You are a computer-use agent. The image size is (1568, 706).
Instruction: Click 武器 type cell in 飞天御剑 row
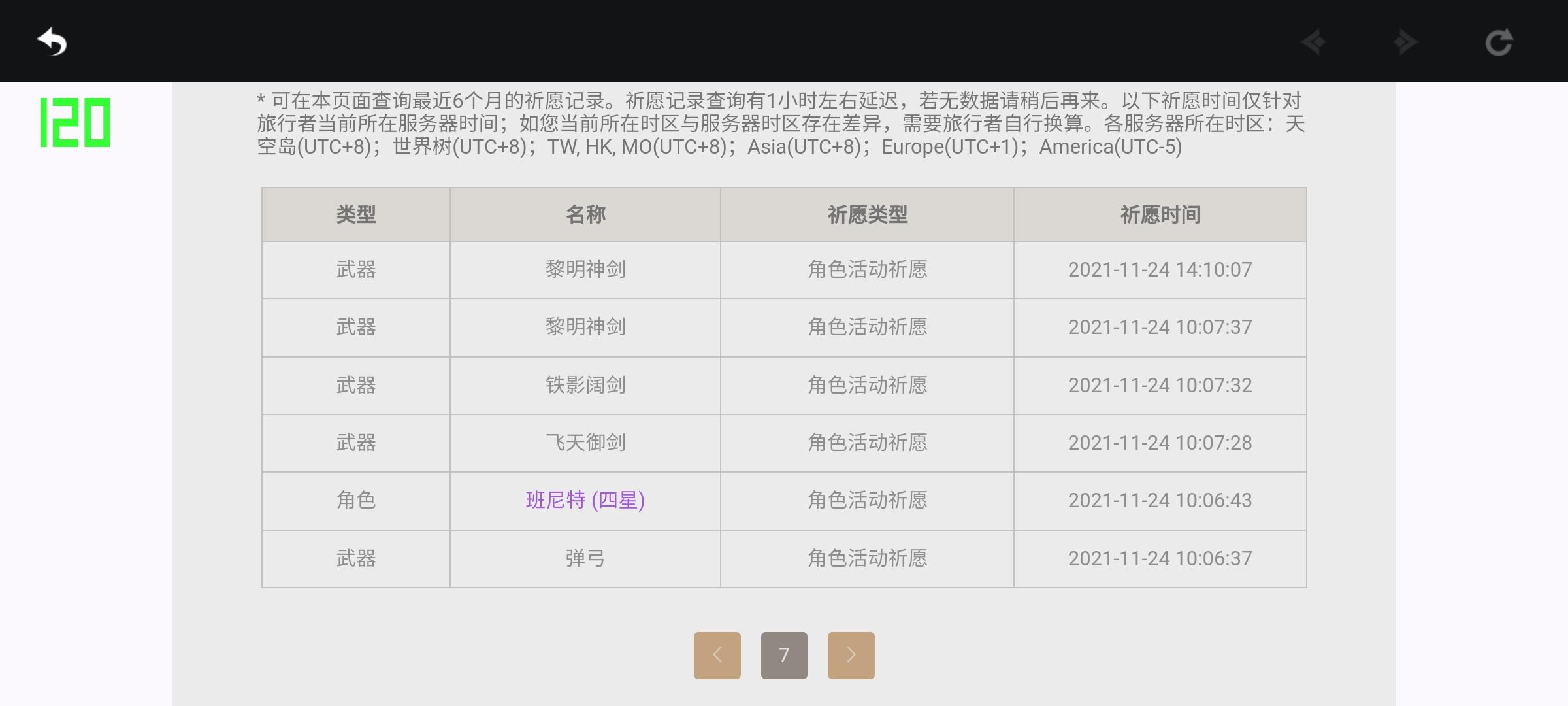(x=356, y=443)
